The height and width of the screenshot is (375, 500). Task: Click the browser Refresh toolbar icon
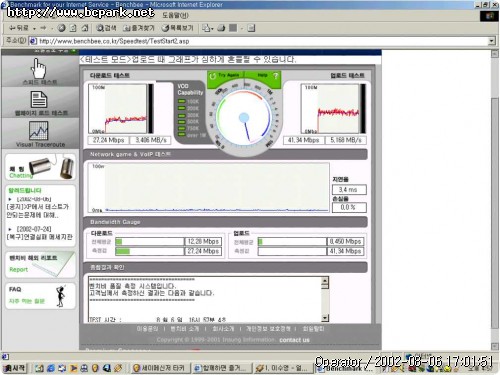tap(73, 28)
